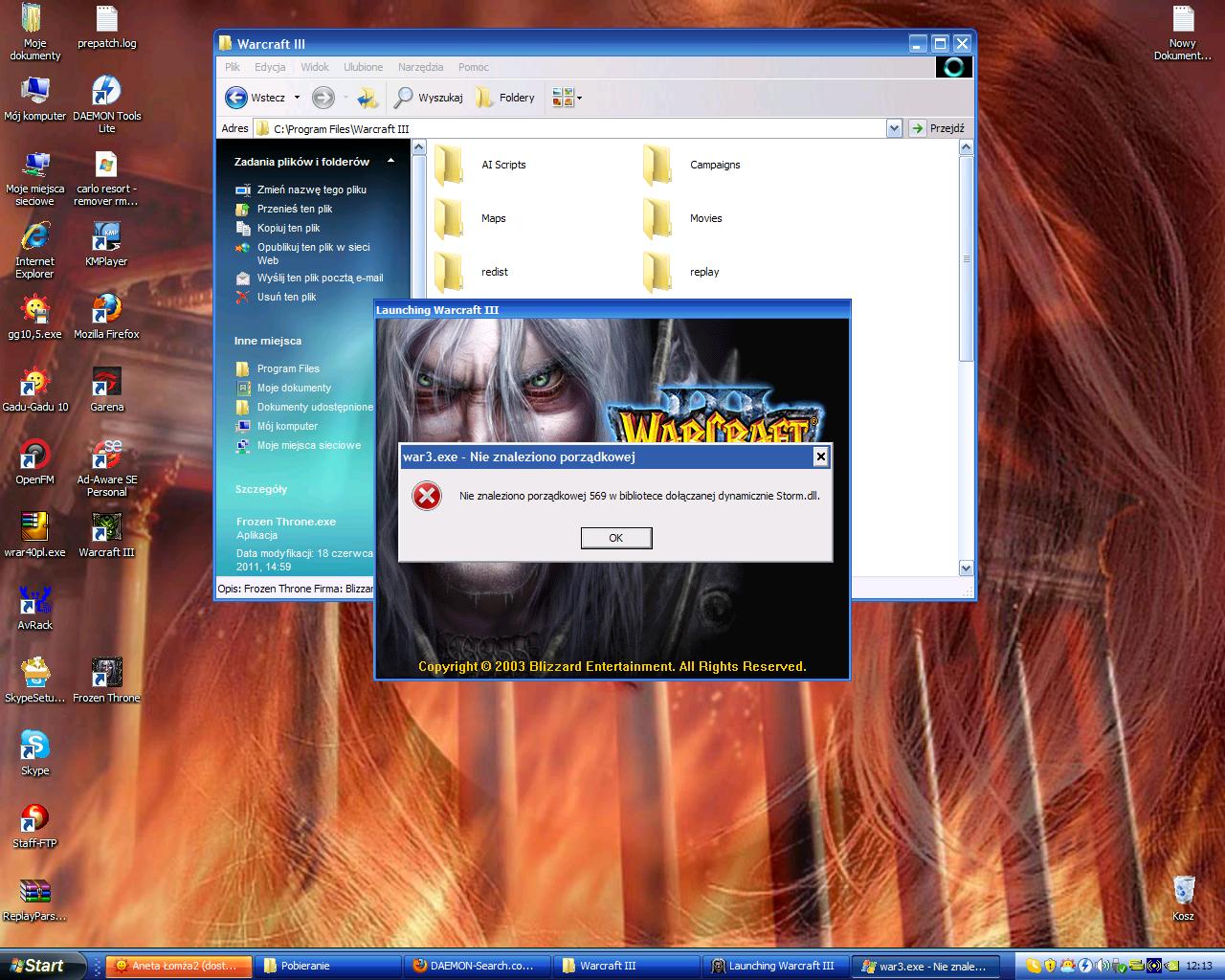Toggle the Foldery pane button
1225x980 pixels.
click(x=505, y=98)
